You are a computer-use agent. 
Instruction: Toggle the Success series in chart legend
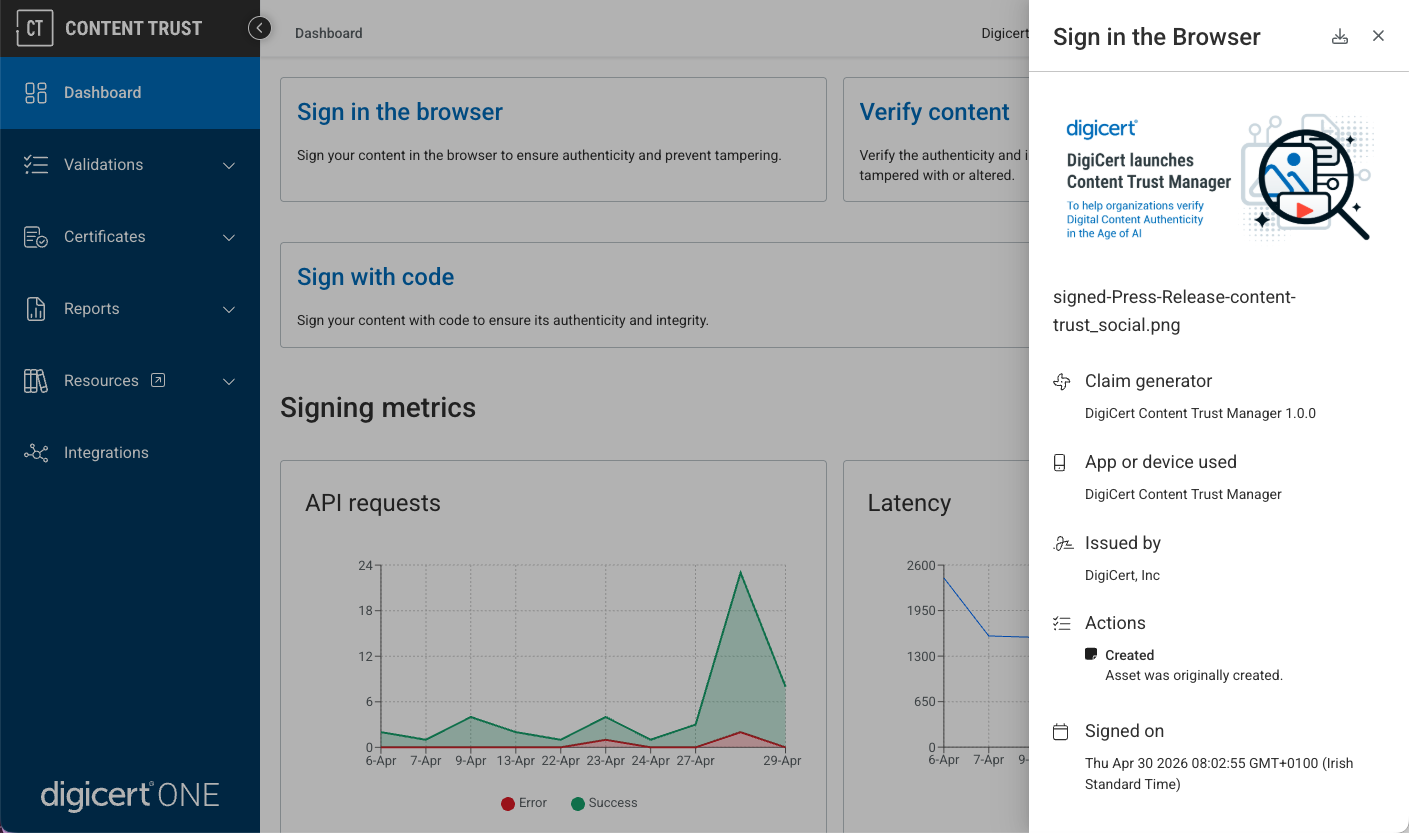point(603,803)
